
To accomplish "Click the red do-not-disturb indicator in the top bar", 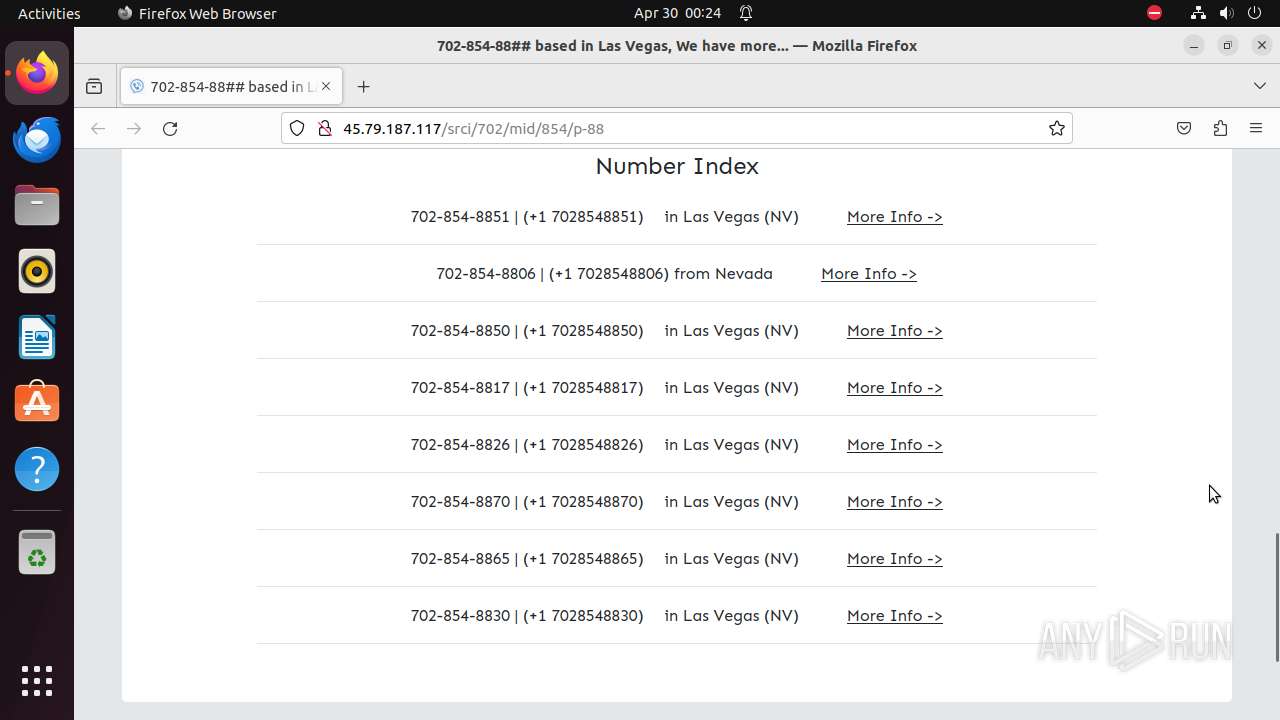I will [1154, 13].
